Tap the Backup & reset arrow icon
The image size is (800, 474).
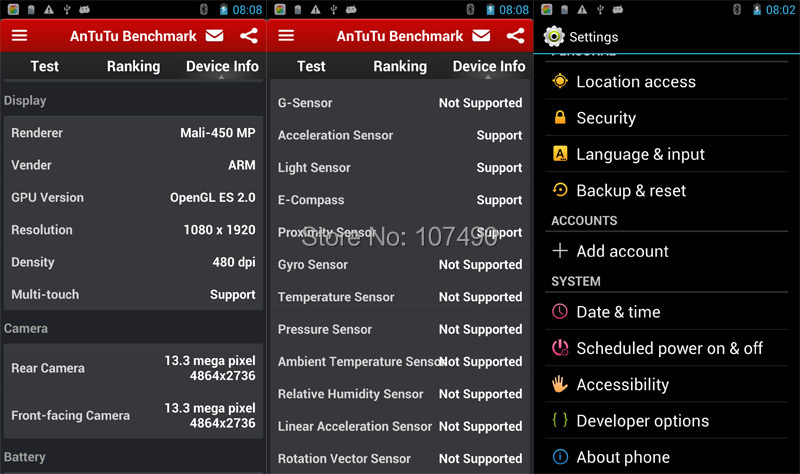coord(560,190)
